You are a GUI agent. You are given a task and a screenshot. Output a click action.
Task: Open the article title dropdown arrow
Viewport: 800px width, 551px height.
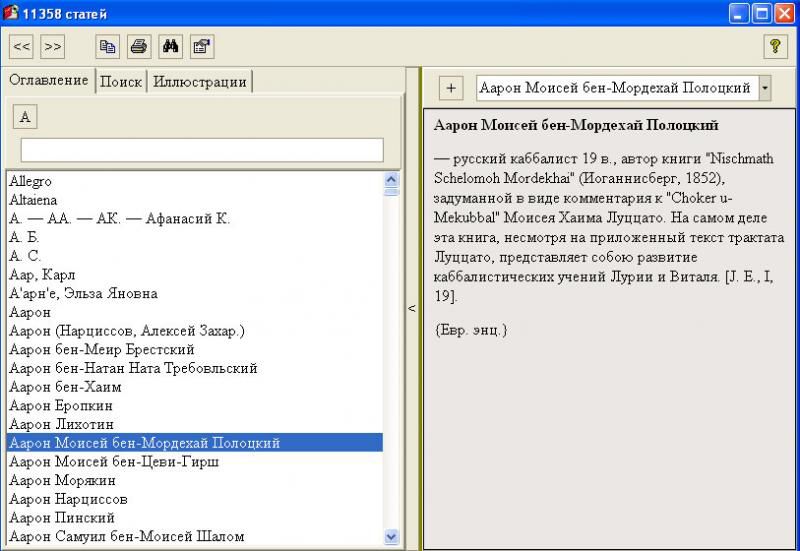(x=765, y=88)
